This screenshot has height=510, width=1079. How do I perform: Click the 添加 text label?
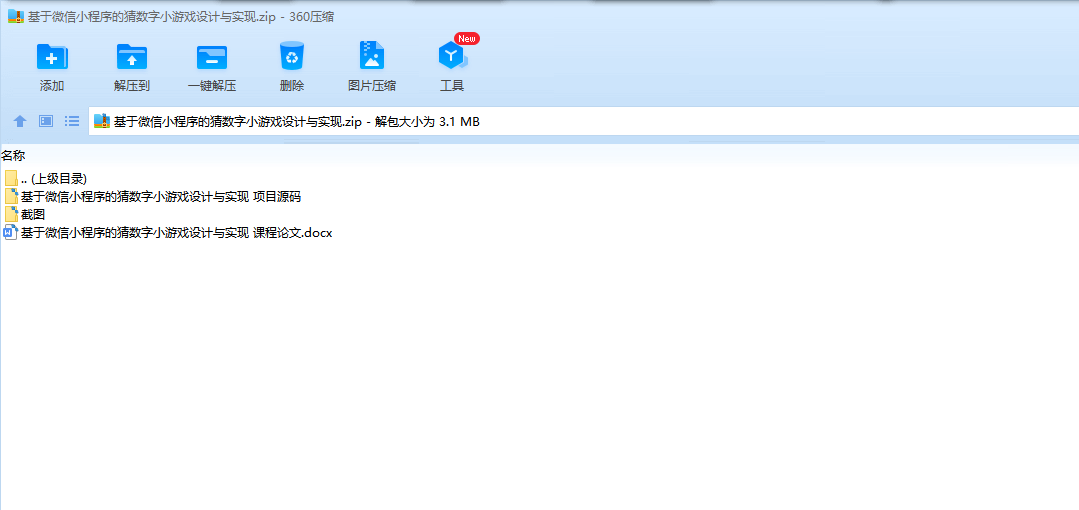click(52, 86)
